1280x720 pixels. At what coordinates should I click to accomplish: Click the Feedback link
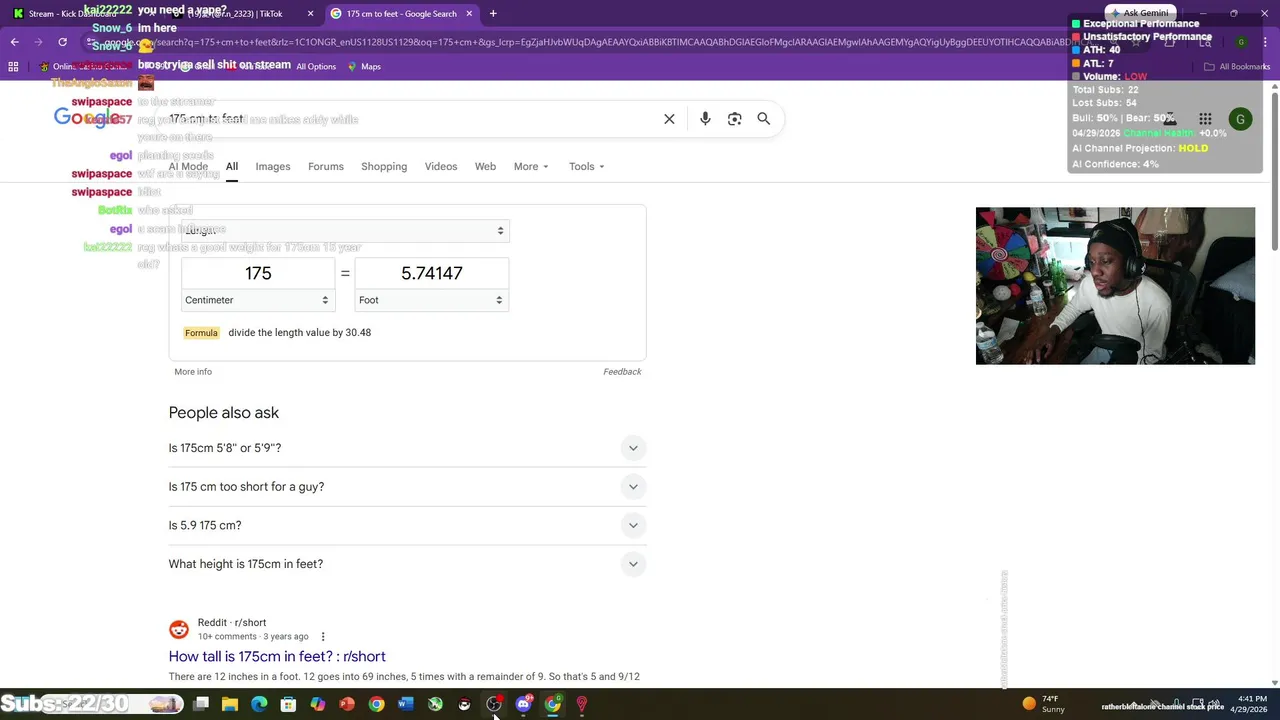tap(622, 372)
